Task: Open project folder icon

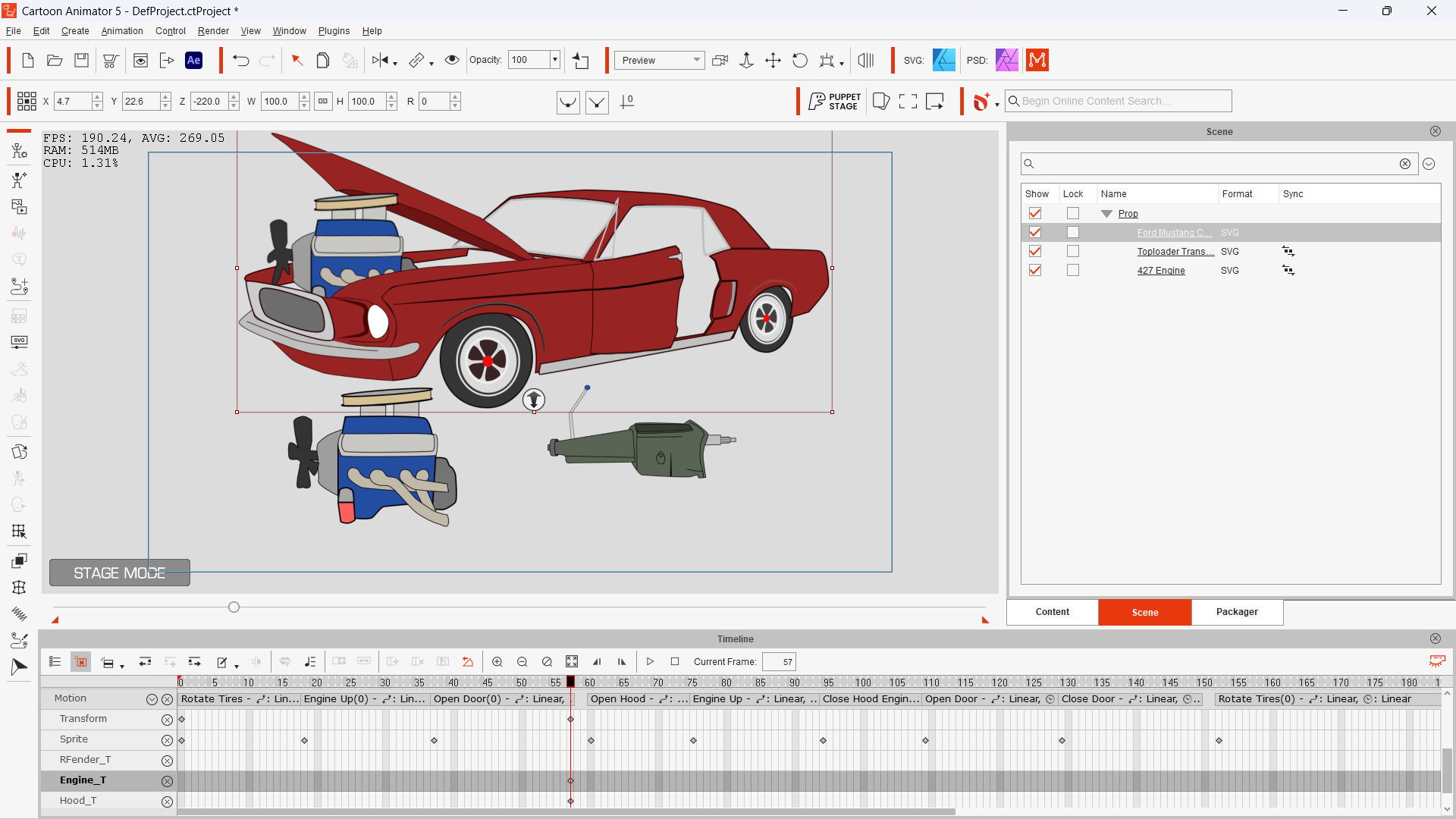Action: 55,61
